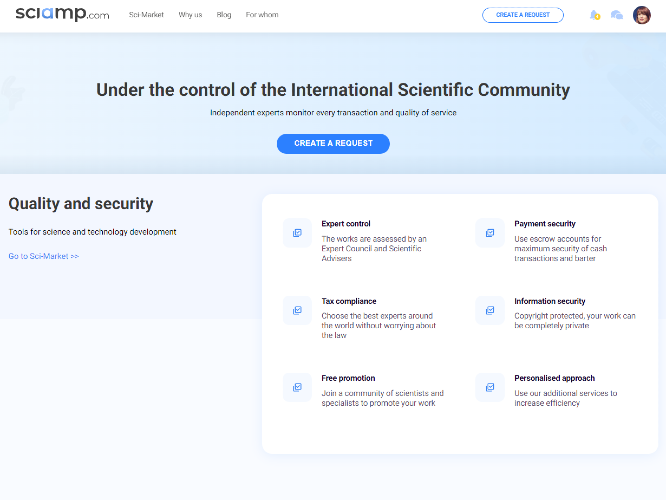
Task: Click the outlined Create a Request header button
Action: 523,15
